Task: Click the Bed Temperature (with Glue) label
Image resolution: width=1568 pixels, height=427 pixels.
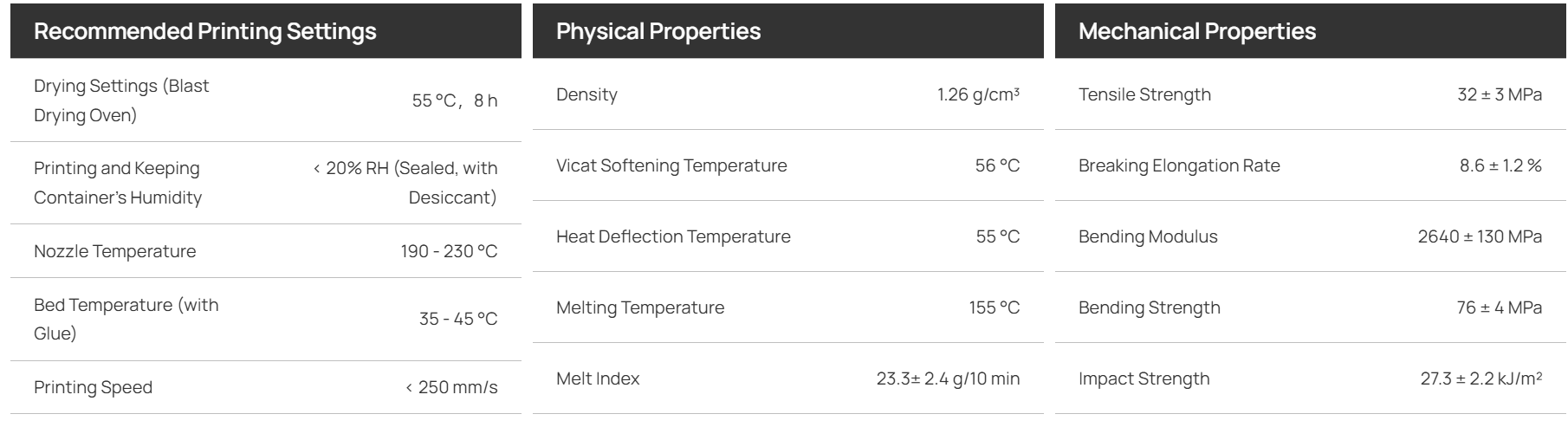Action: coord(126,319)
